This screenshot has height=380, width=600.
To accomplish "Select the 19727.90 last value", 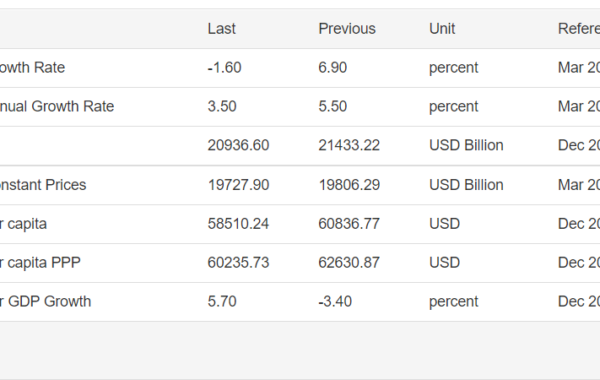I will [238, 185].
